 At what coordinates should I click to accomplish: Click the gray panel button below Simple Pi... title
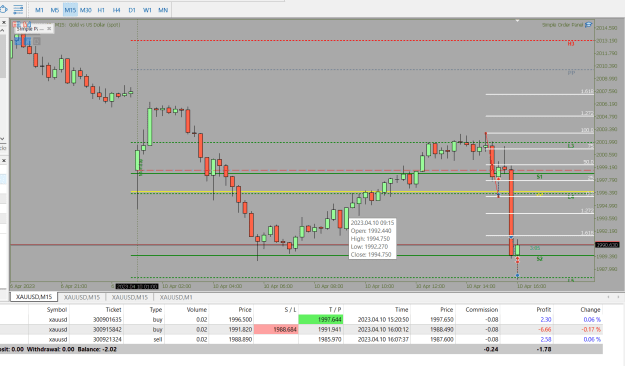click(x=36, y=41)
